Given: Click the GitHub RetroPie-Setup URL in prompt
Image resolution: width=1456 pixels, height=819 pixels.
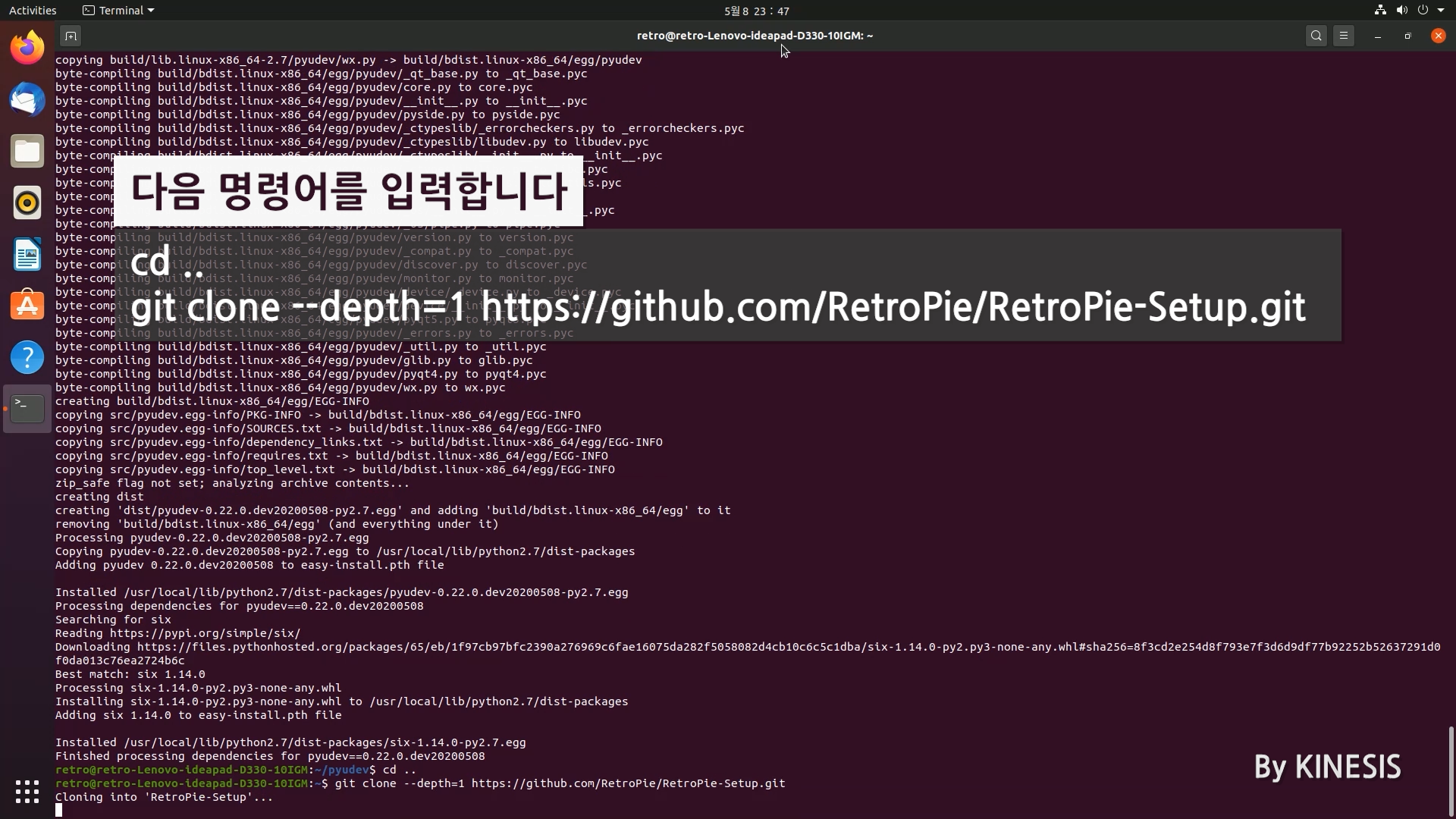Looking at the screenshot, I should tap(628, 783).
